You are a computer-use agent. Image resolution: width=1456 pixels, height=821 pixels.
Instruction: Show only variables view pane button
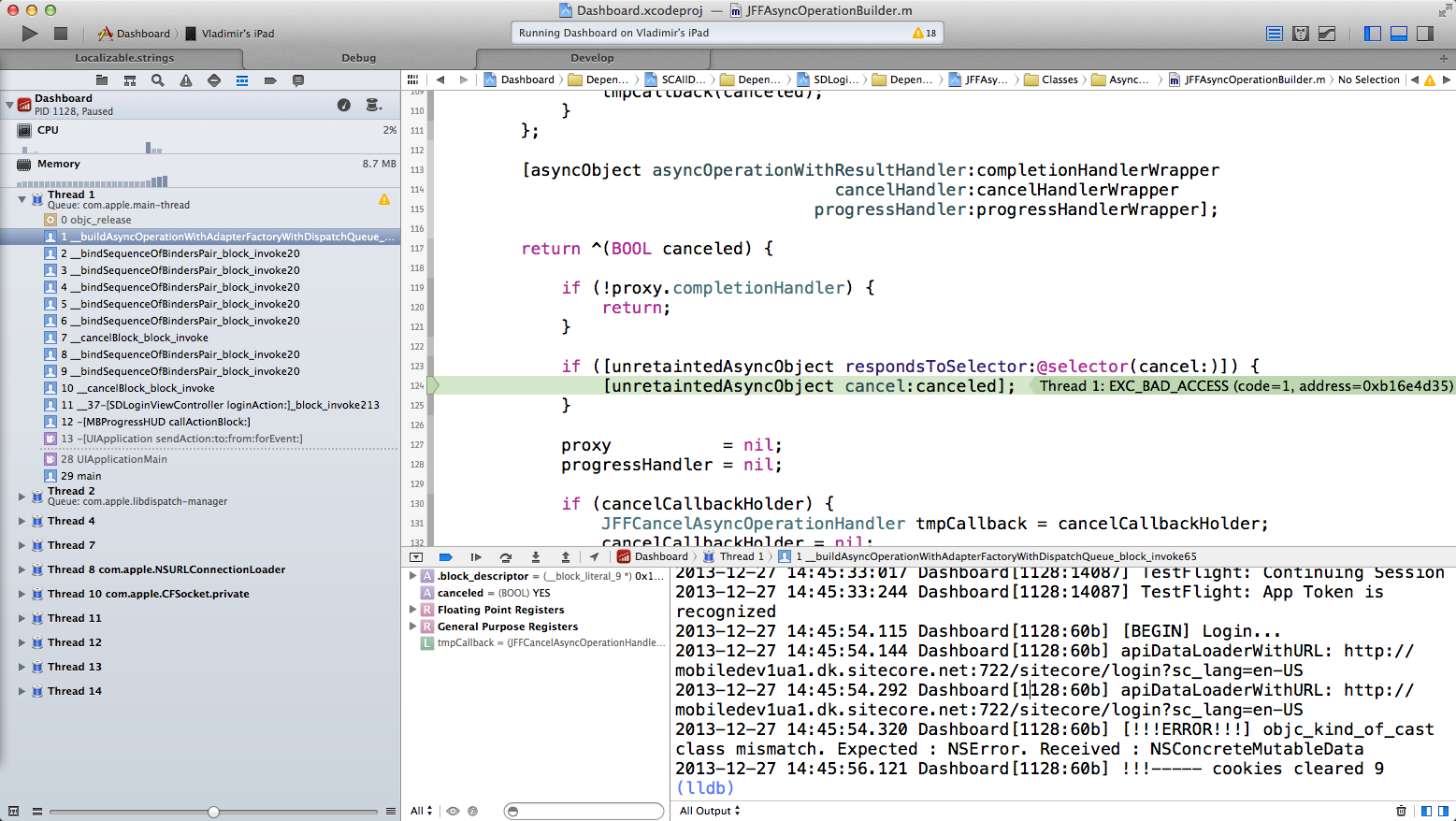1426,811
